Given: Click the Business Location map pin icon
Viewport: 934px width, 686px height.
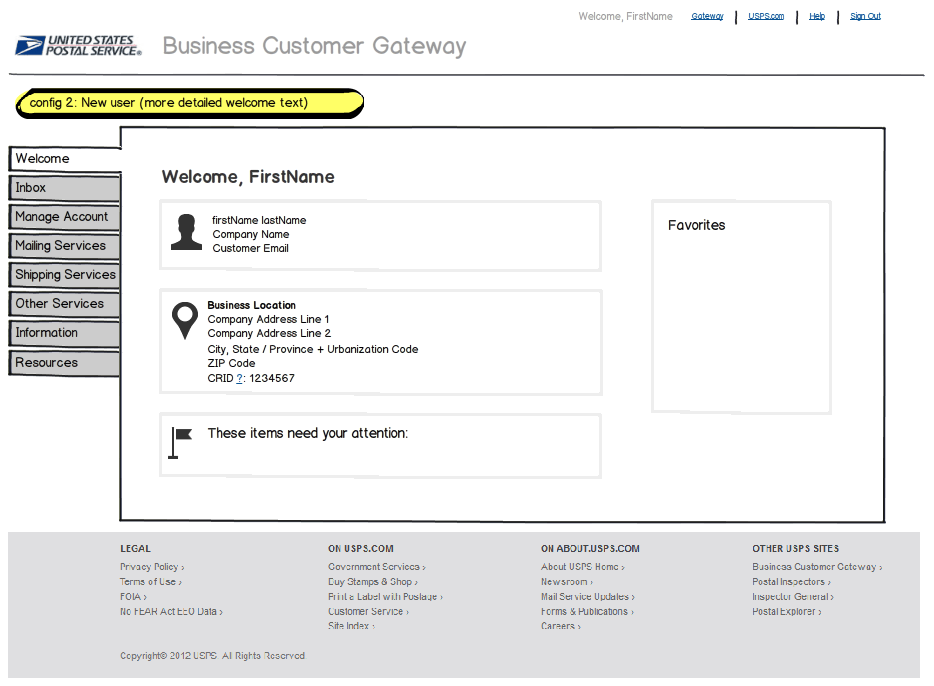Looking at the screenshot, I should coord(185,320).
